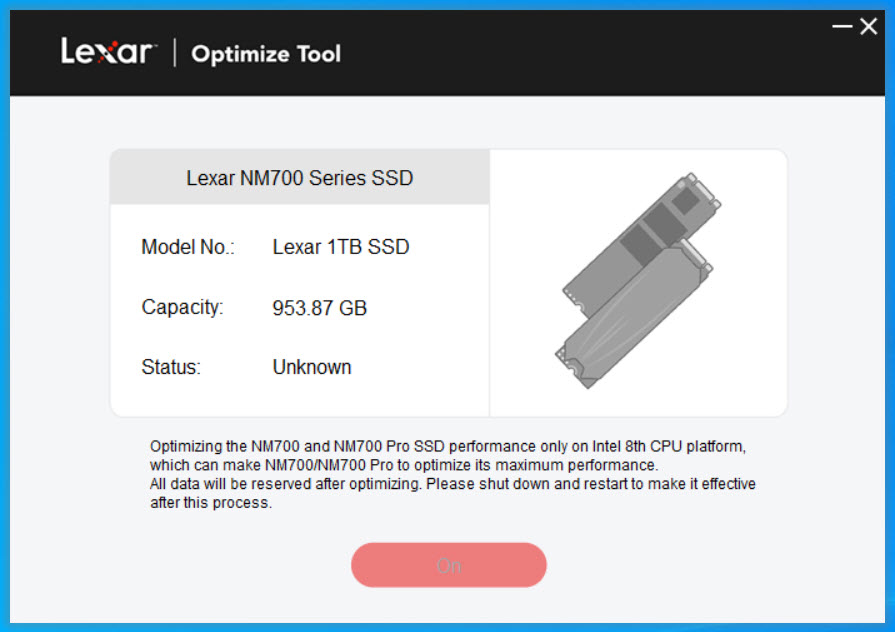Click the "Capacity:" label
Image resolution: width=895 pixels, height=632 pixels.
click(182, 307)
